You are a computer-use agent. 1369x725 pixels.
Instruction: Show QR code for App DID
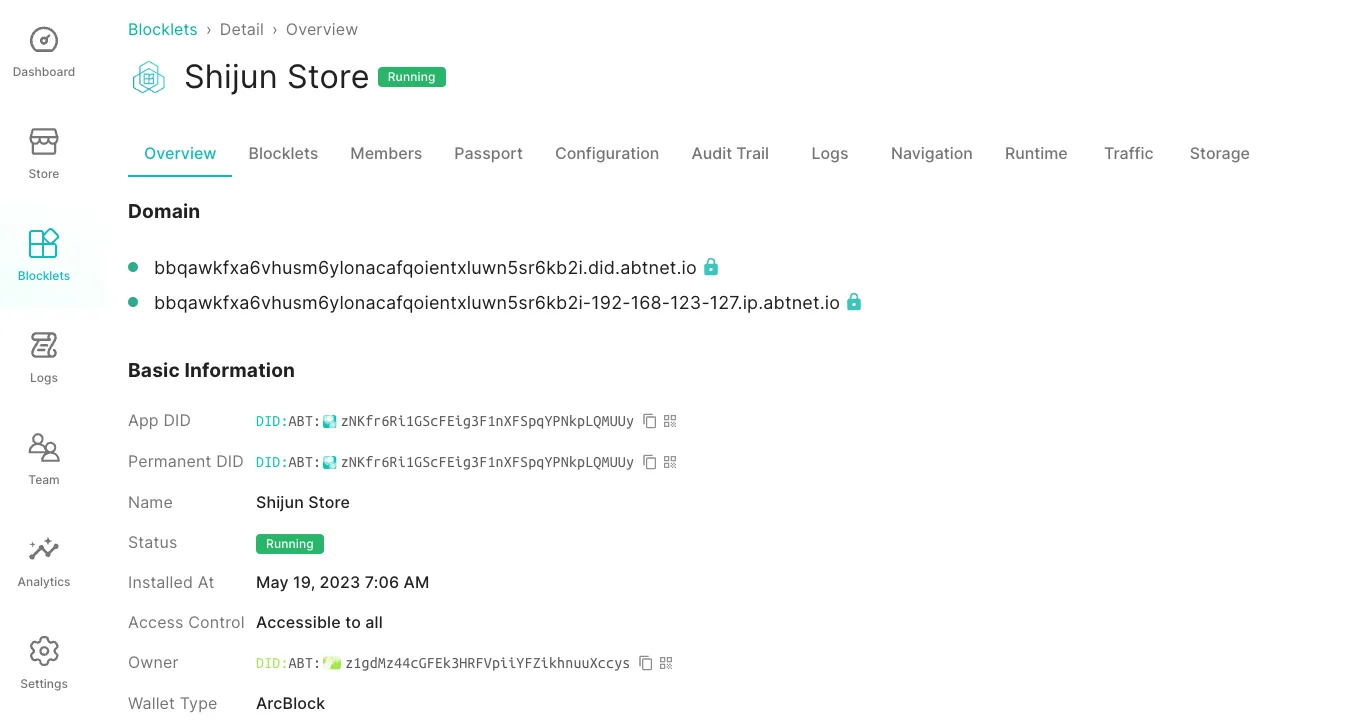pyautogui.click(x=670, y=421)
